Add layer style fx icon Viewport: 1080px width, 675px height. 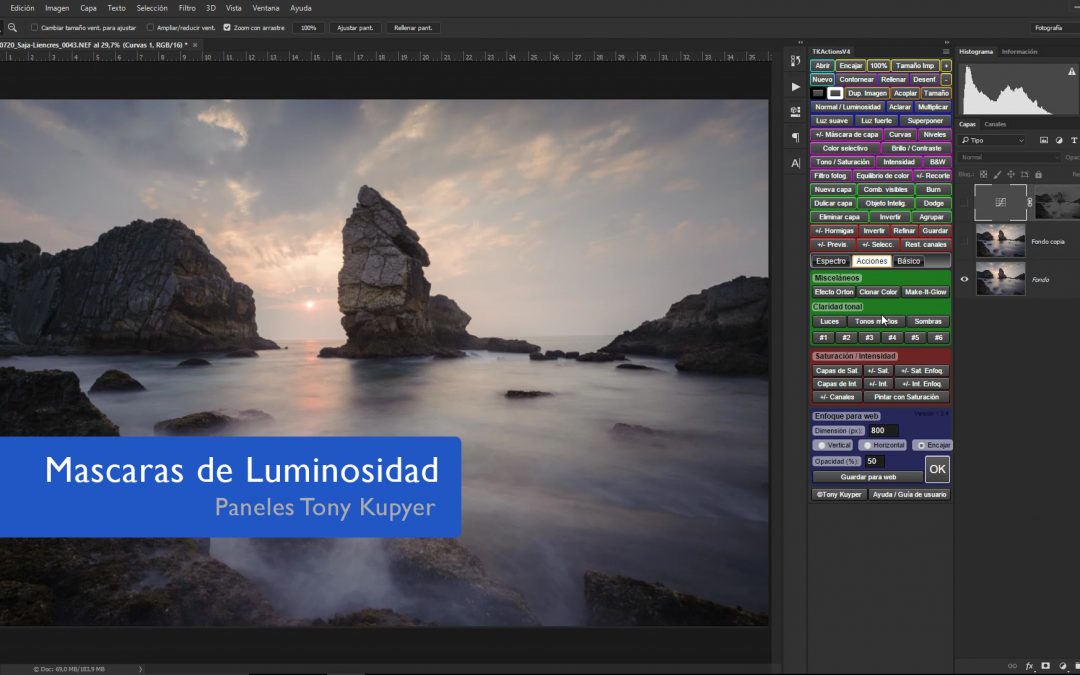tap(1030, 666)
